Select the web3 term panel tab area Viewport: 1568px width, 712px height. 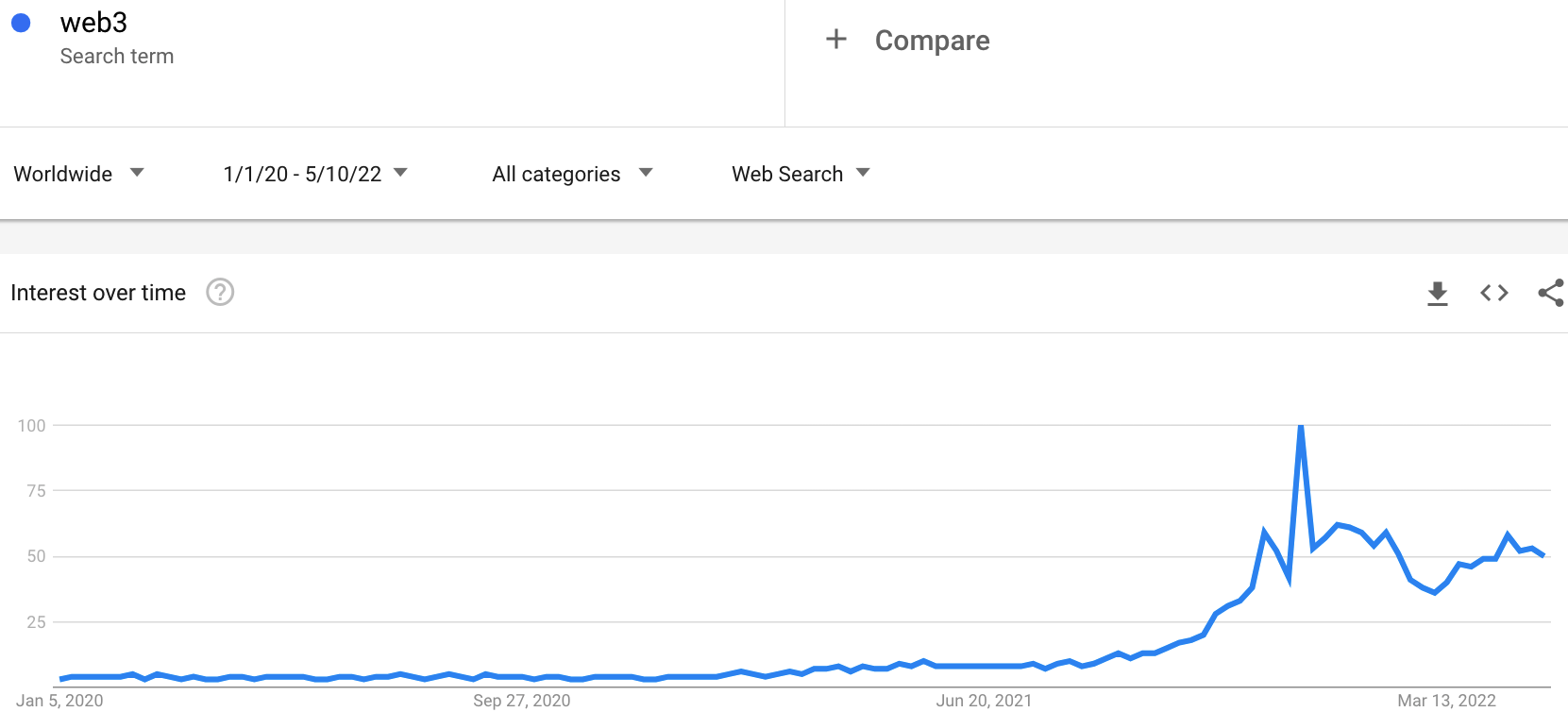(x=392, y=63)
